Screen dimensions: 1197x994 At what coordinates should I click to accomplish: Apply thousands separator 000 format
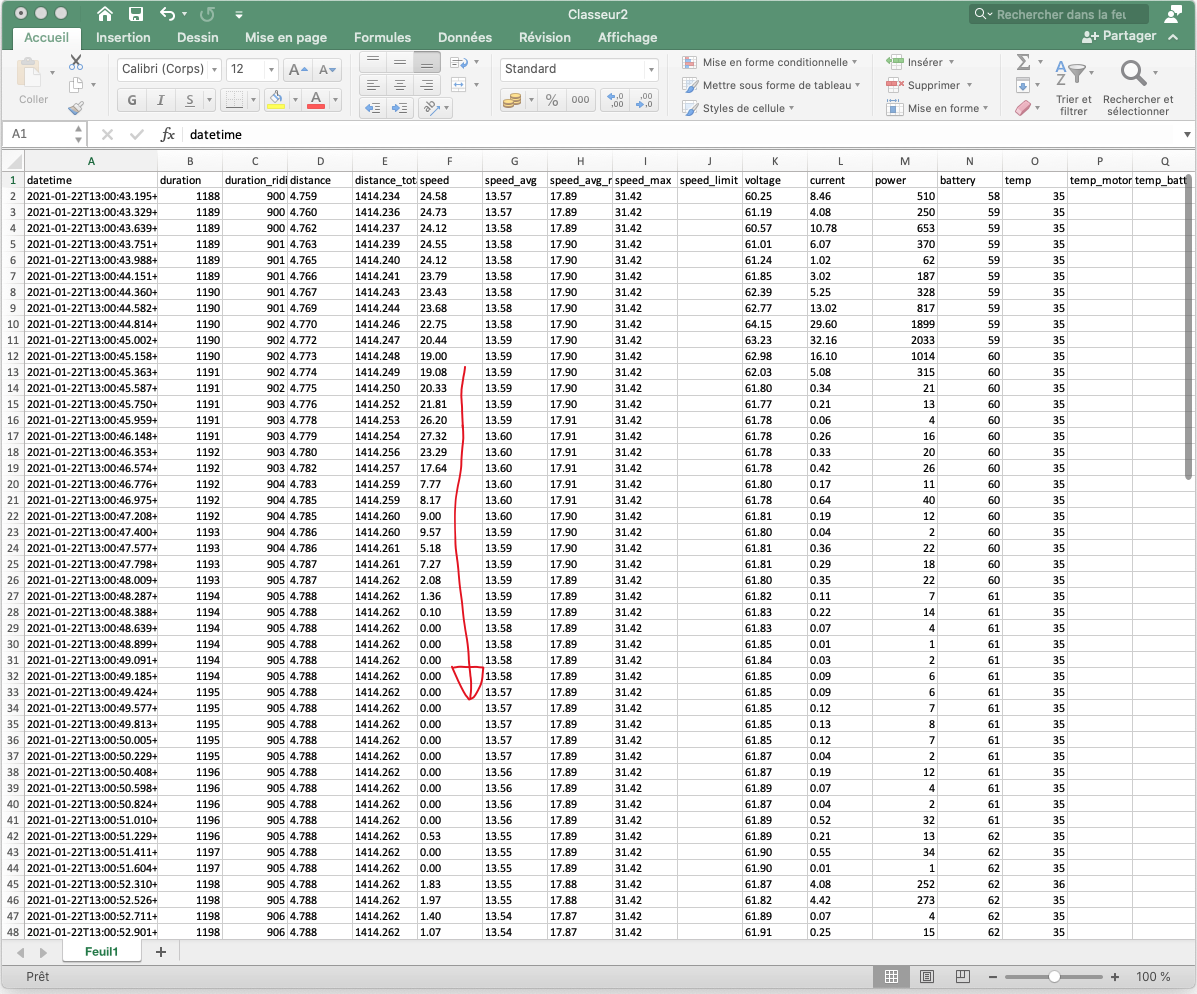(580, 100)
